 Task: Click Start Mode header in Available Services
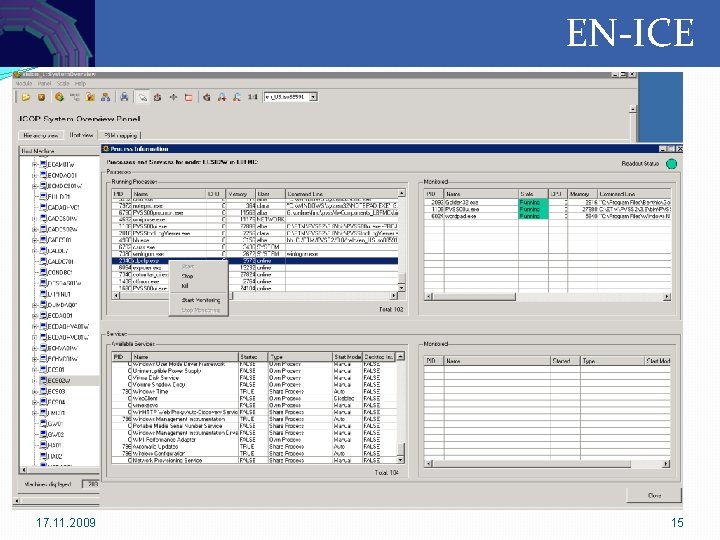[348, 357]
